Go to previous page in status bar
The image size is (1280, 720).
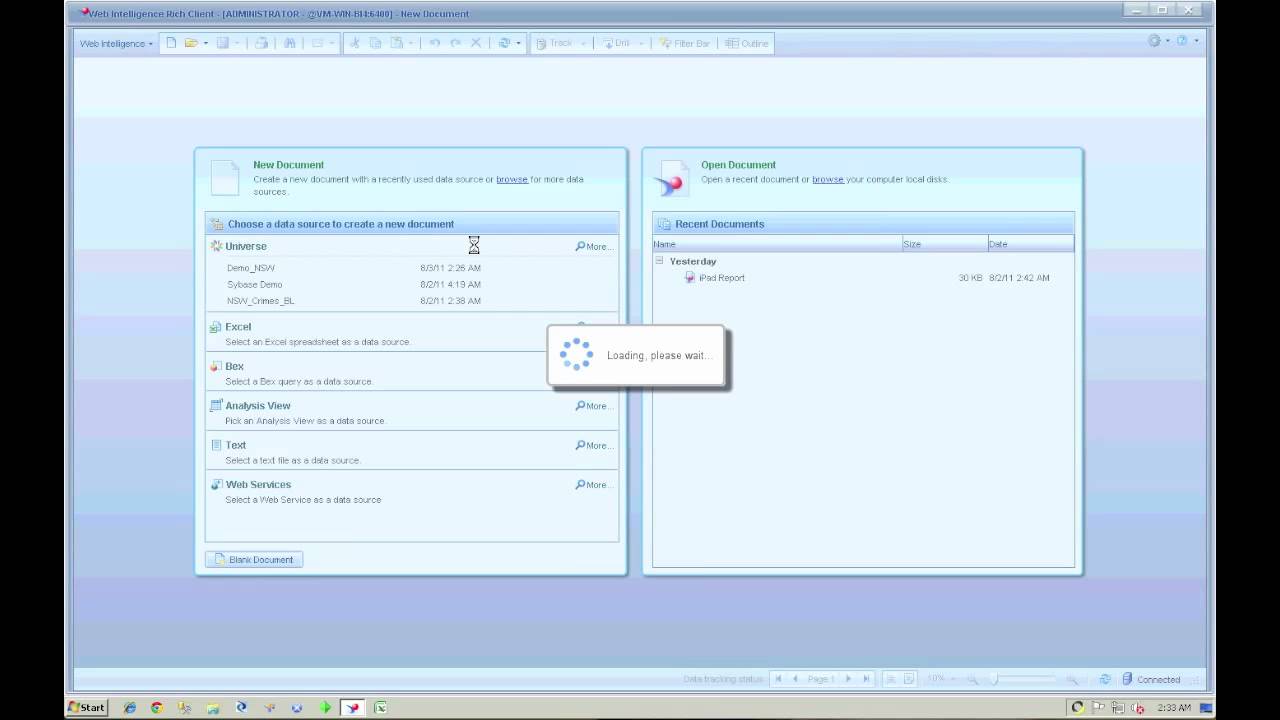click(796, 679)
